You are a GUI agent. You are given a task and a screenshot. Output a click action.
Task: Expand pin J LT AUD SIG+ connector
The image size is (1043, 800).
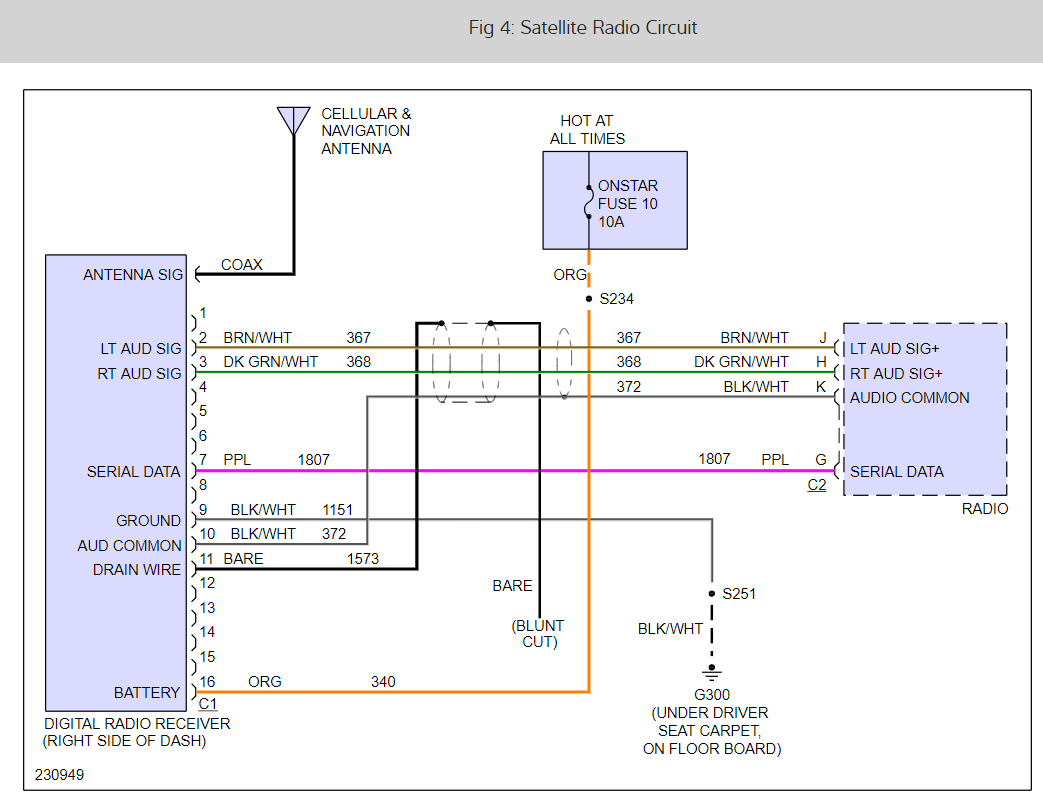pos(836,347)
